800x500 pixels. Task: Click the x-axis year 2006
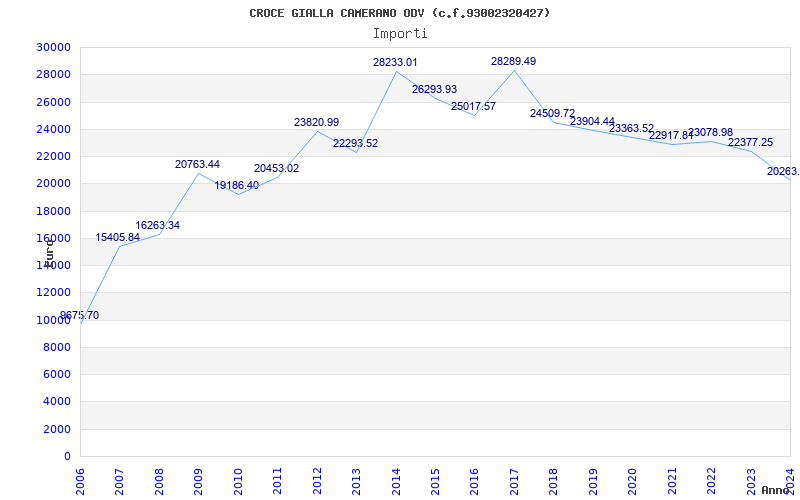click(80, 481)
